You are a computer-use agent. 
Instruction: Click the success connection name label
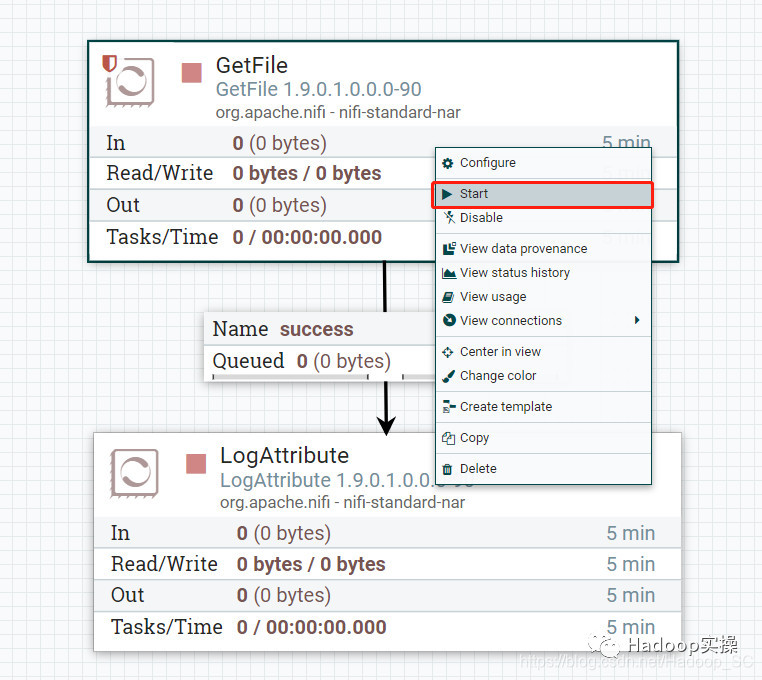tap(316, 330)
